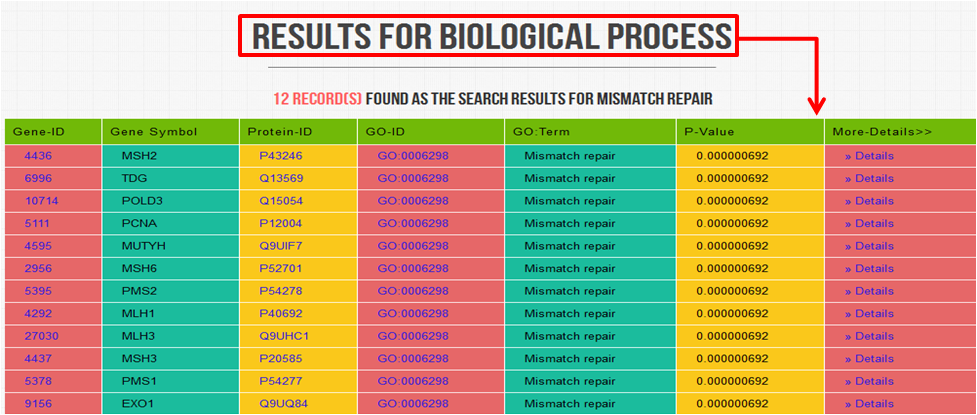Click Details link in MUTYH row
This screenshot has width=977, height=415.
pos(869,246)
